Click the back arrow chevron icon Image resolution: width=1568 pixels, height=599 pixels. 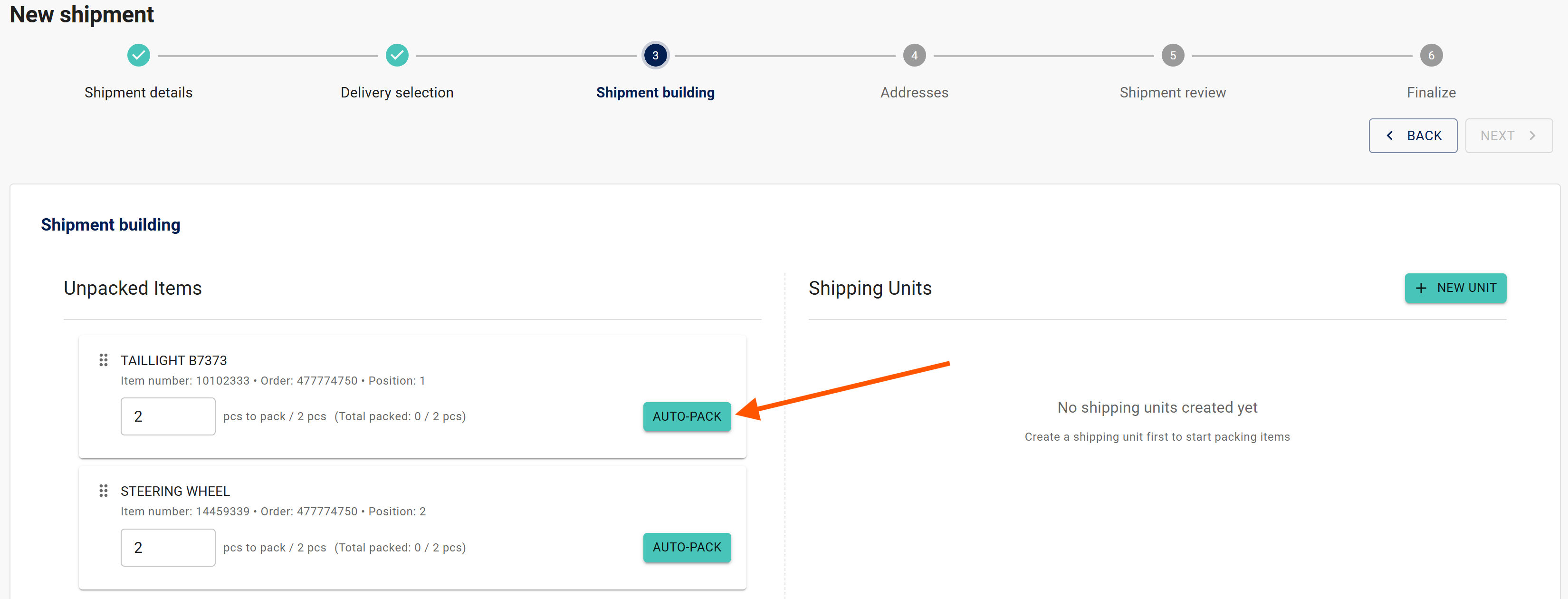[1390, 136]
